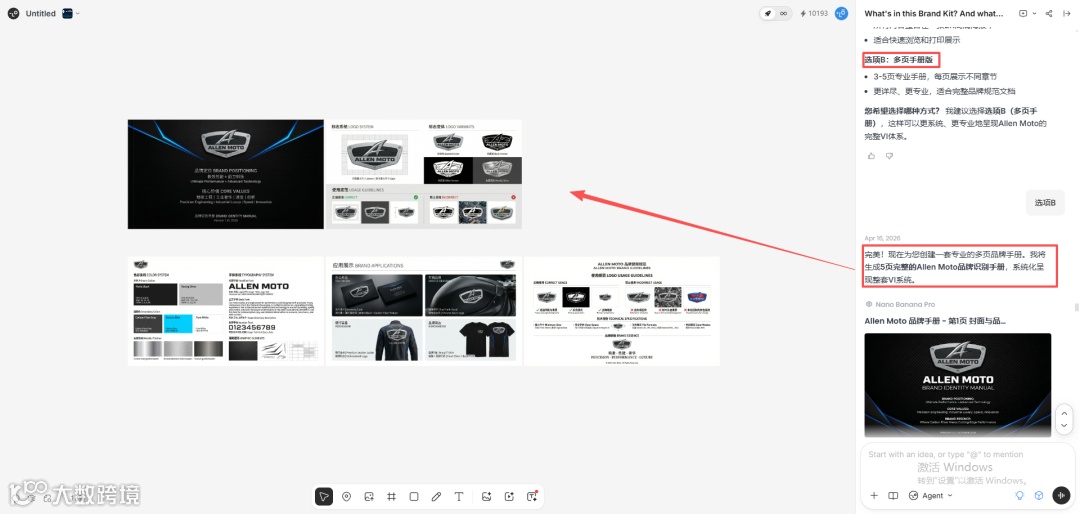Select the Color System page on canvas
The width and height of the screenshot is (1080, 514).
(x=225, y=311)
